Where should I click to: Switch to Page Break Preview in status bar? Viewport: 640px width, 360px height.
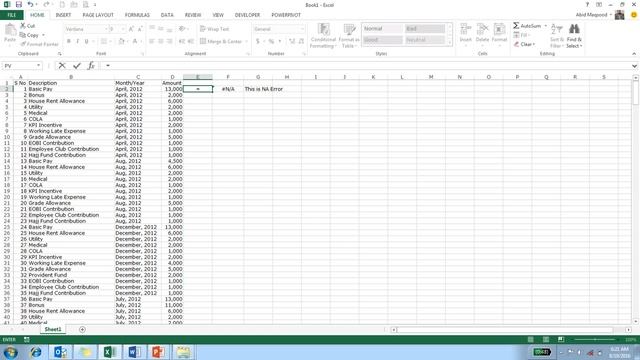coord(561,340)
